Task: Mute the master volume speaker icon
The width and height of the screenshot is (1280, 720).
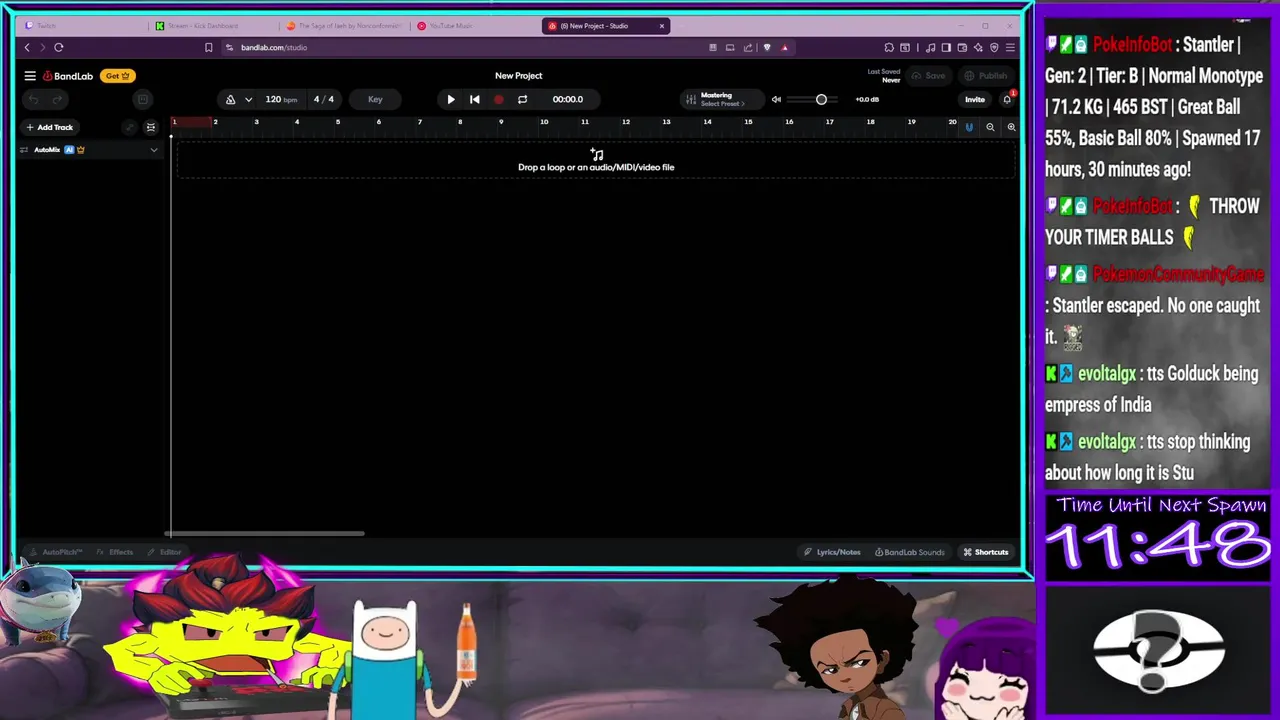Action: (x=776, y=99)
